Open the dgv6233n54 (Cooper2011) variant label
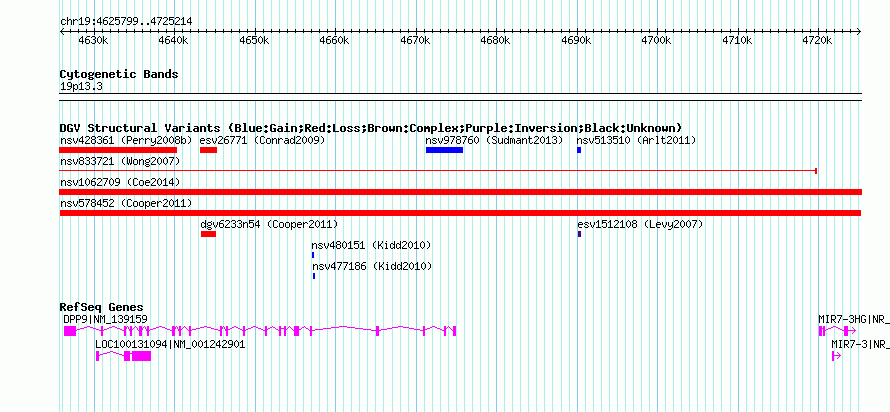Image resolution: width=890 pixels, height=412 pixels. (x=269, y=225)
